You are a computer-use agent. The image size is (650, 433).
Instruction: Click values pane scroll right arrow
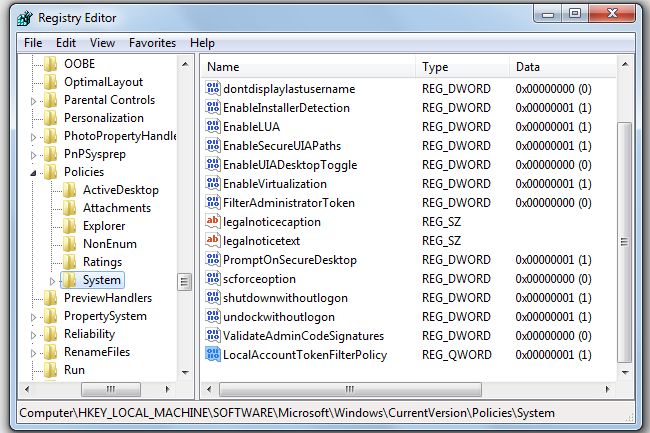tap(608, 389)
